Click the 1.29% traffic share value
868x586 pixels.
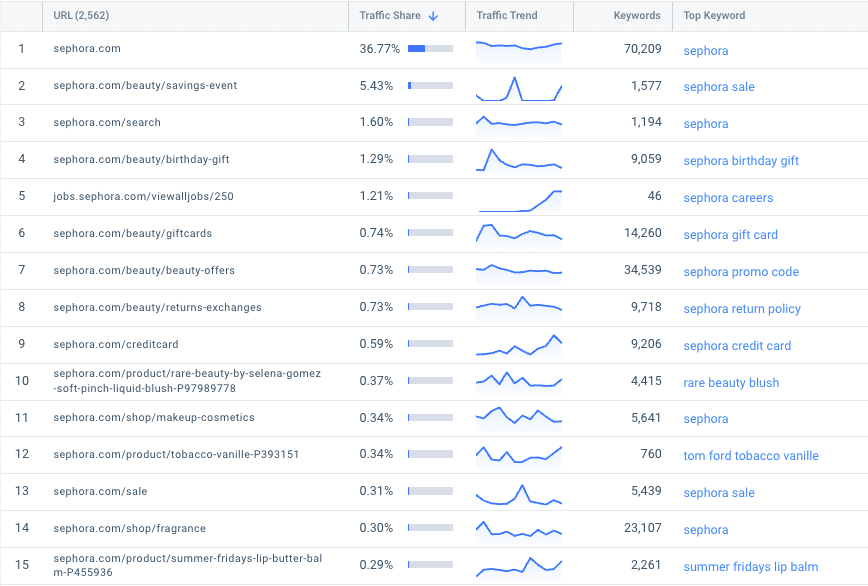click(x=376, y=159)
